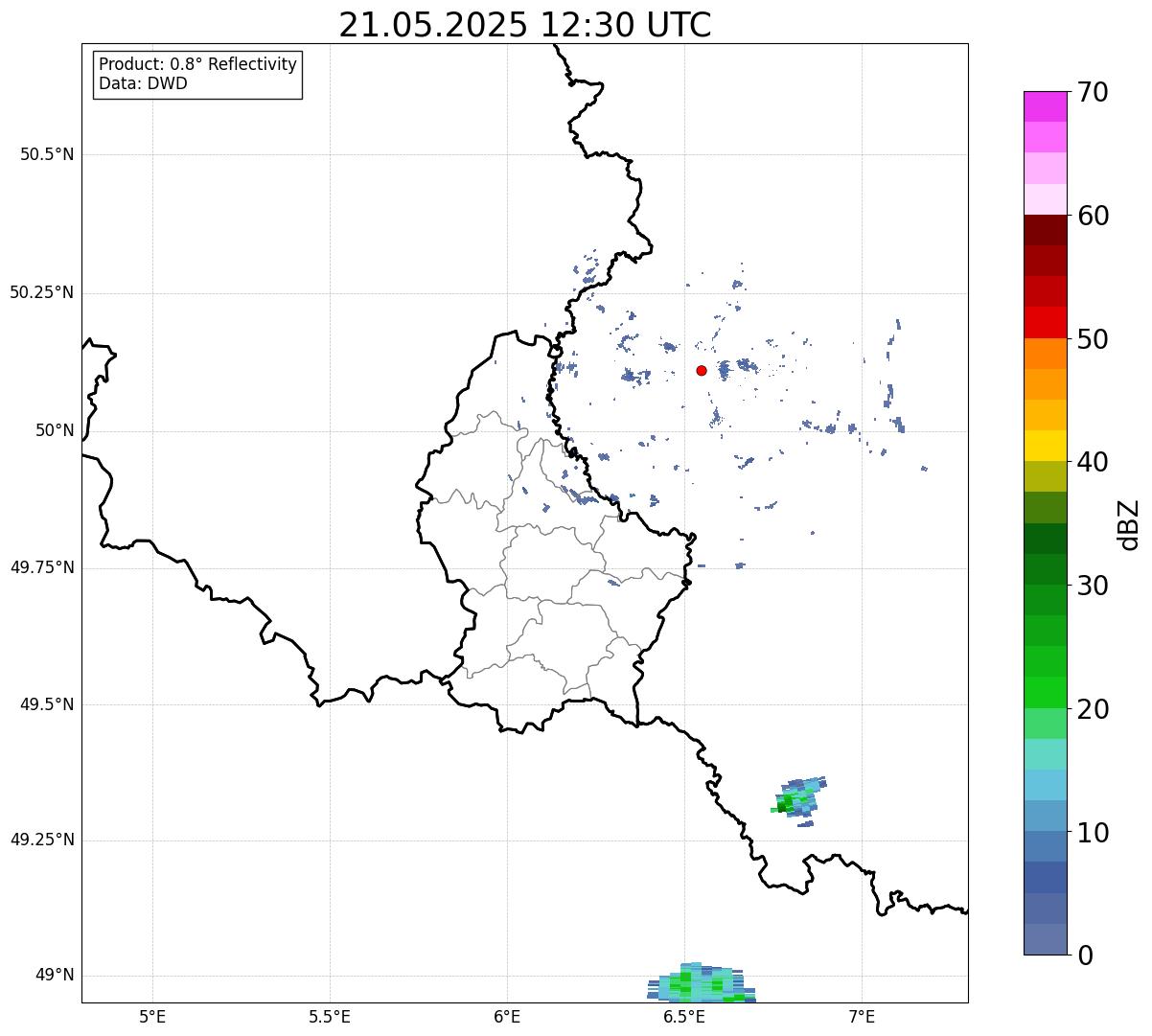1152x1036 pixels.
Task: Click the dBZ colorbar axis label
Action: tap(1129, 524)
